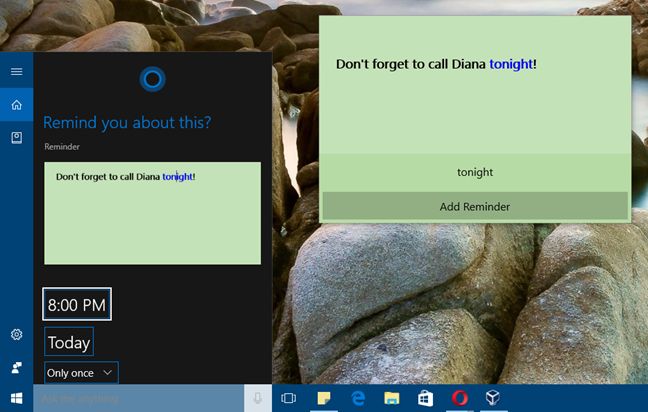Open Sticky Notes from taskbar
The image size is (648, 412).
pos(324,398)
